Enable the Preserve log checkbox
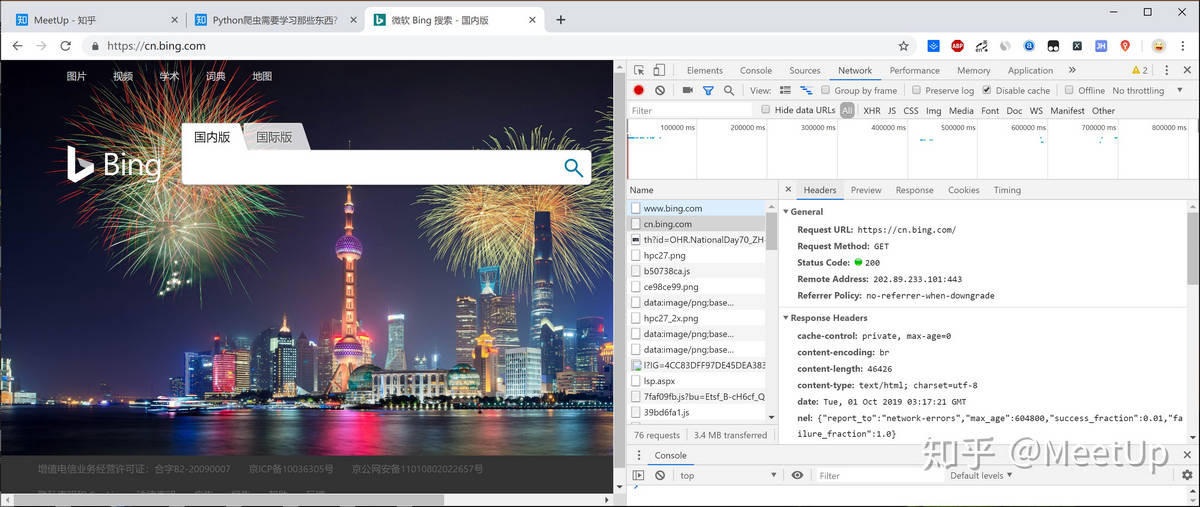The height and width of the screenshot is (507, 1200). coord(917,90)
